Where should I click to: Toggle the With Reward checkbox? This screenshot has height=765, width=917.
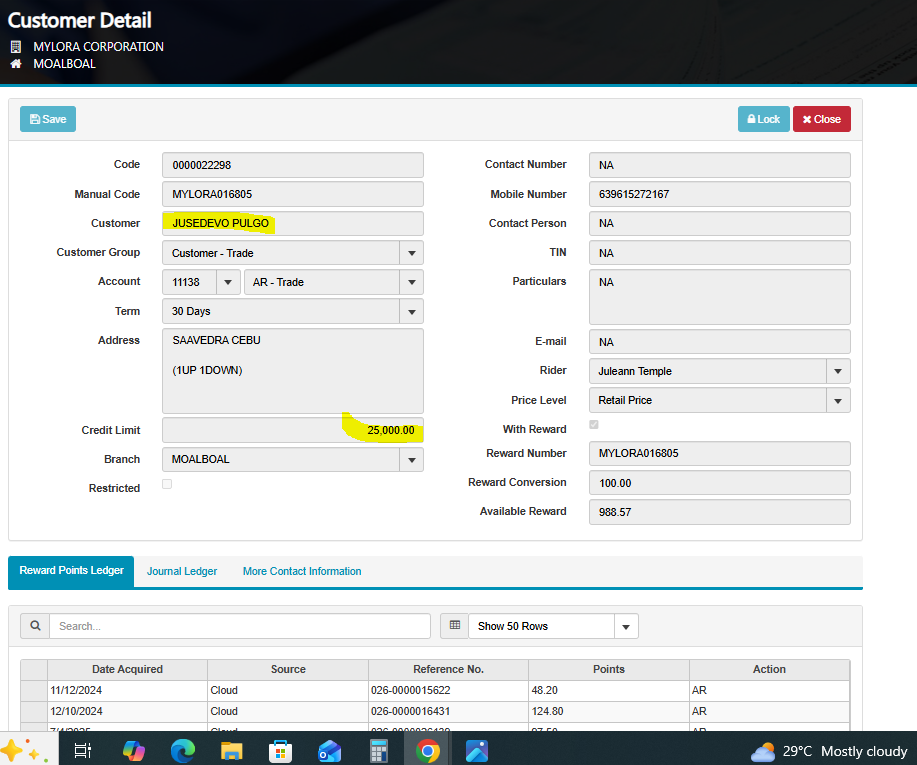coord(595,425)
